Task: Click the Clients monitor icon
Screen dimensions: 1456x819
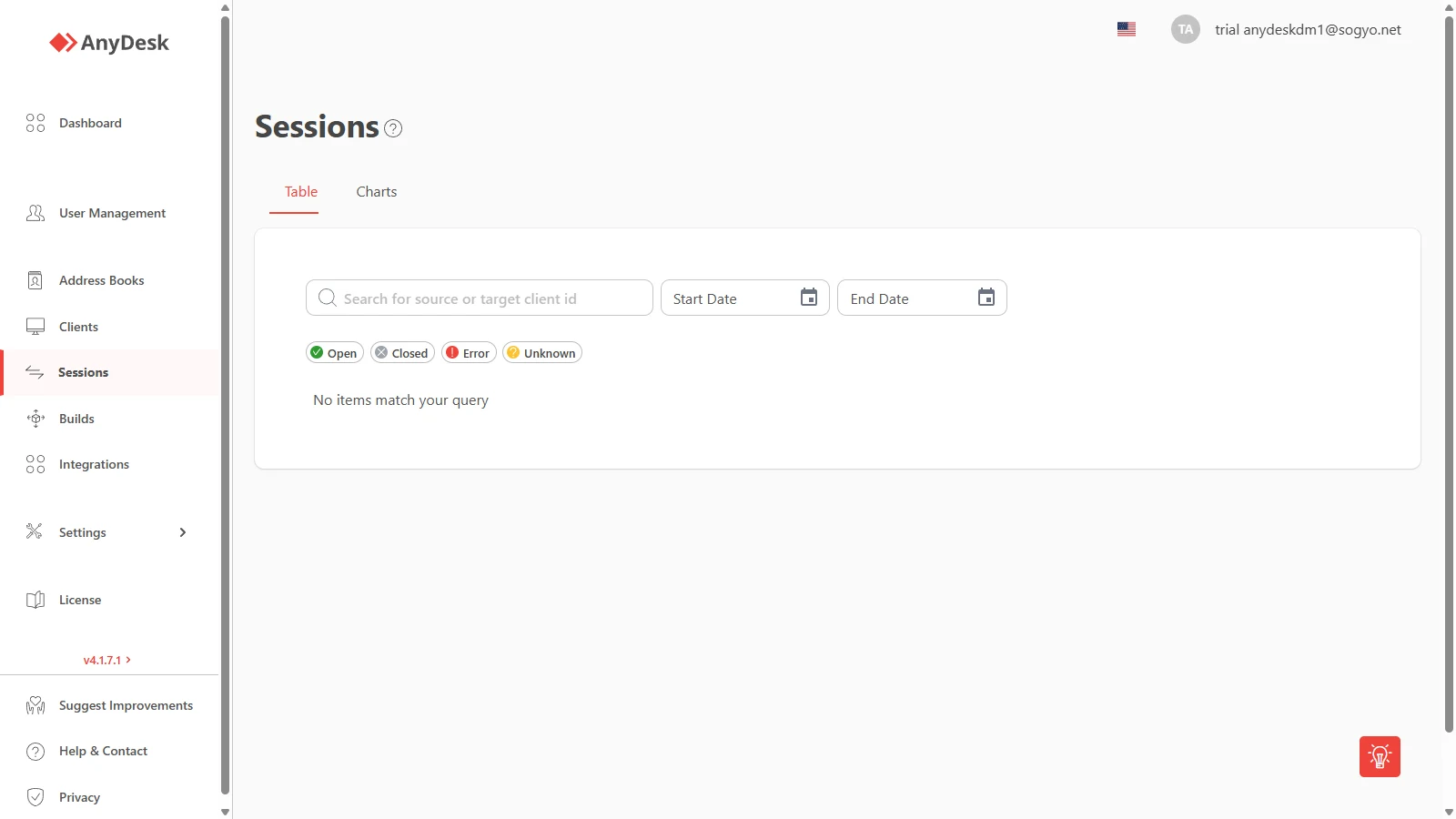Action: pyautogui.click(x=35, y=327)
